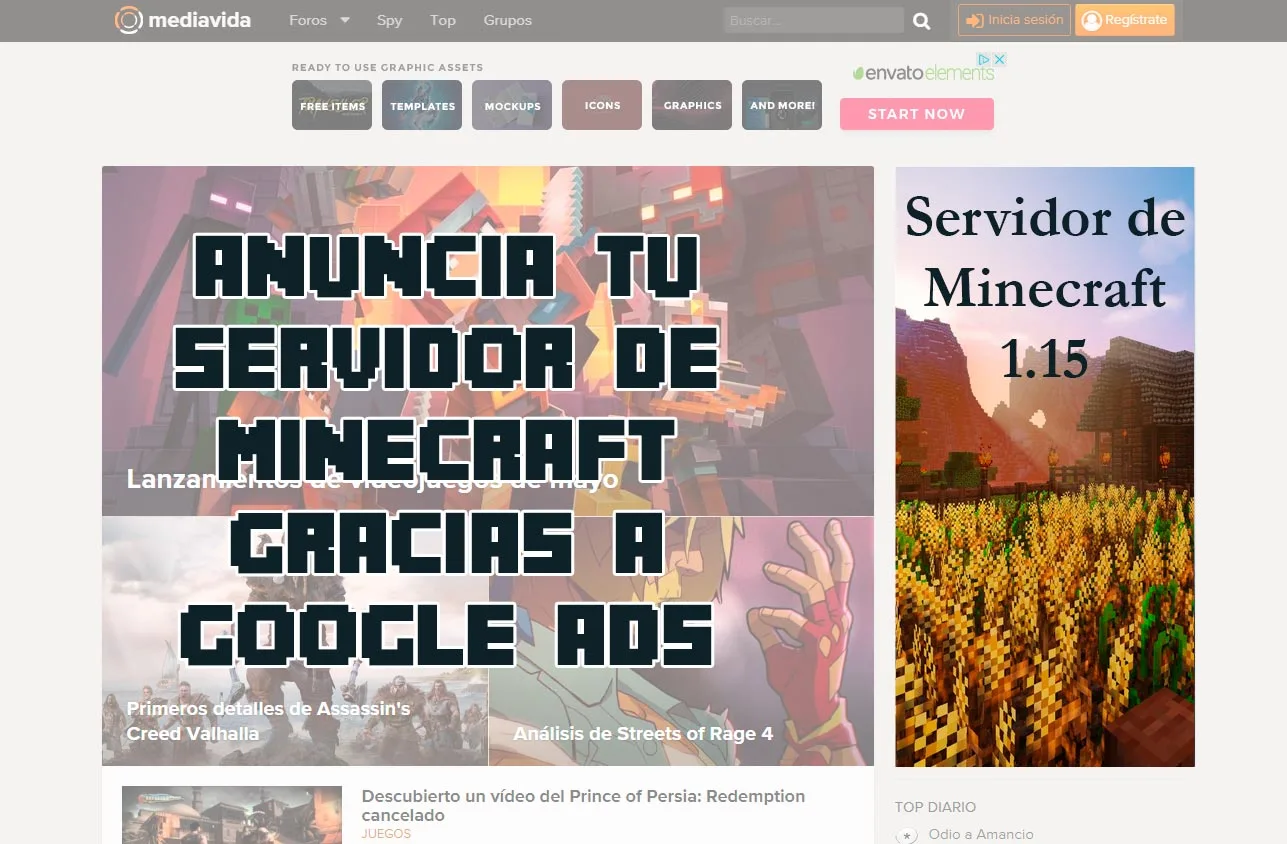Click the JUEGOS category tag
The width and height of the screenshot is (1287, 844).
tap(386, 834)
